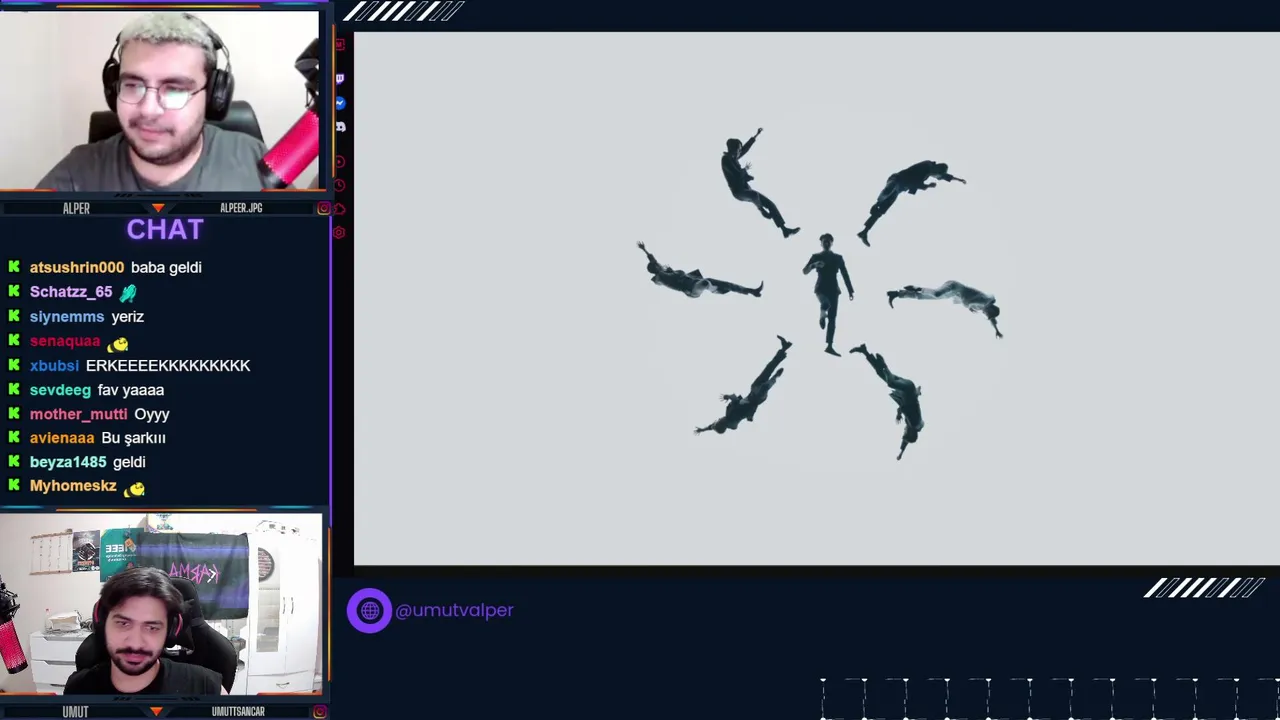Click username mother_mutti in chat
Image resolution: width=1280 pixels, height=720 pixels.
click(79, 414)
